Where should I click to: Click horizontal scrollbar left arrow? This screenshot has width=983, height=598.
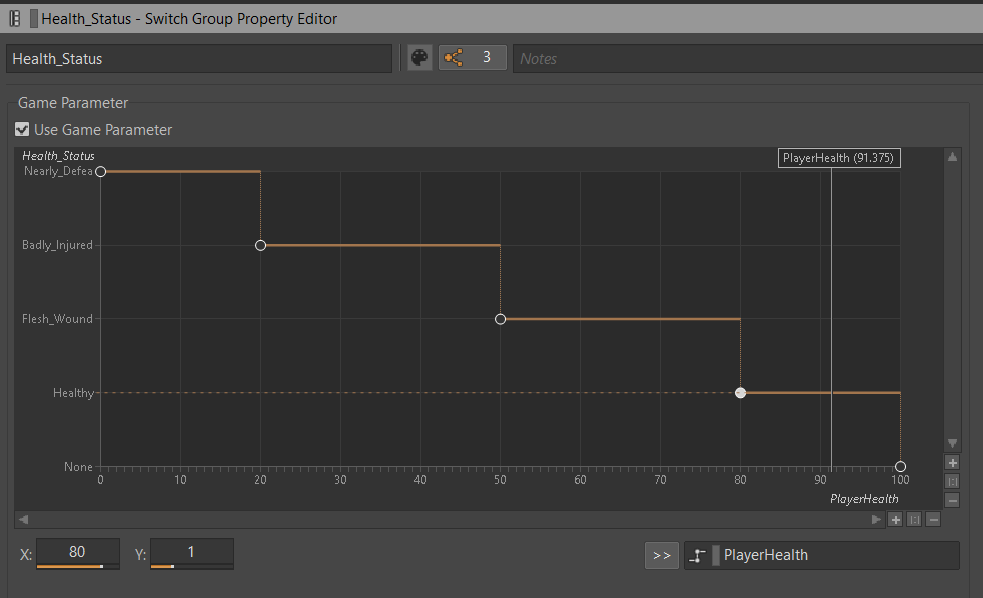(x=23, y=519)
